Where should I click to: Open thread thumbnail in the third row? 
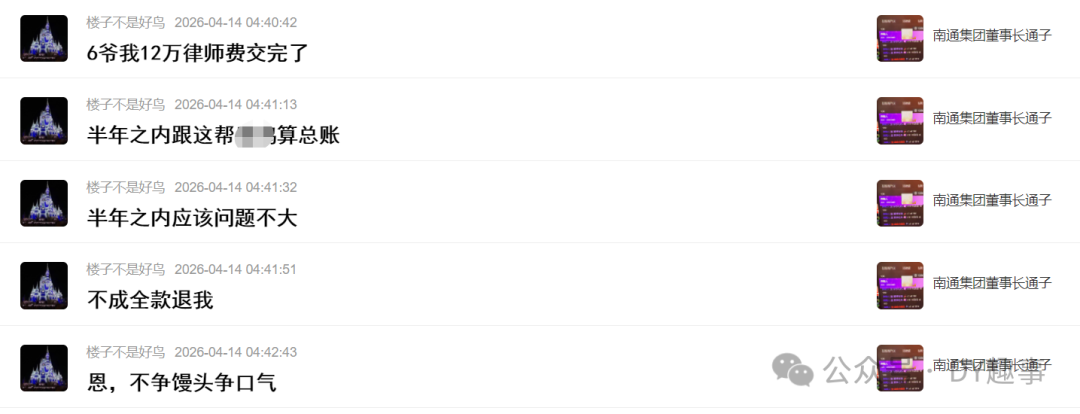(900, 203)
